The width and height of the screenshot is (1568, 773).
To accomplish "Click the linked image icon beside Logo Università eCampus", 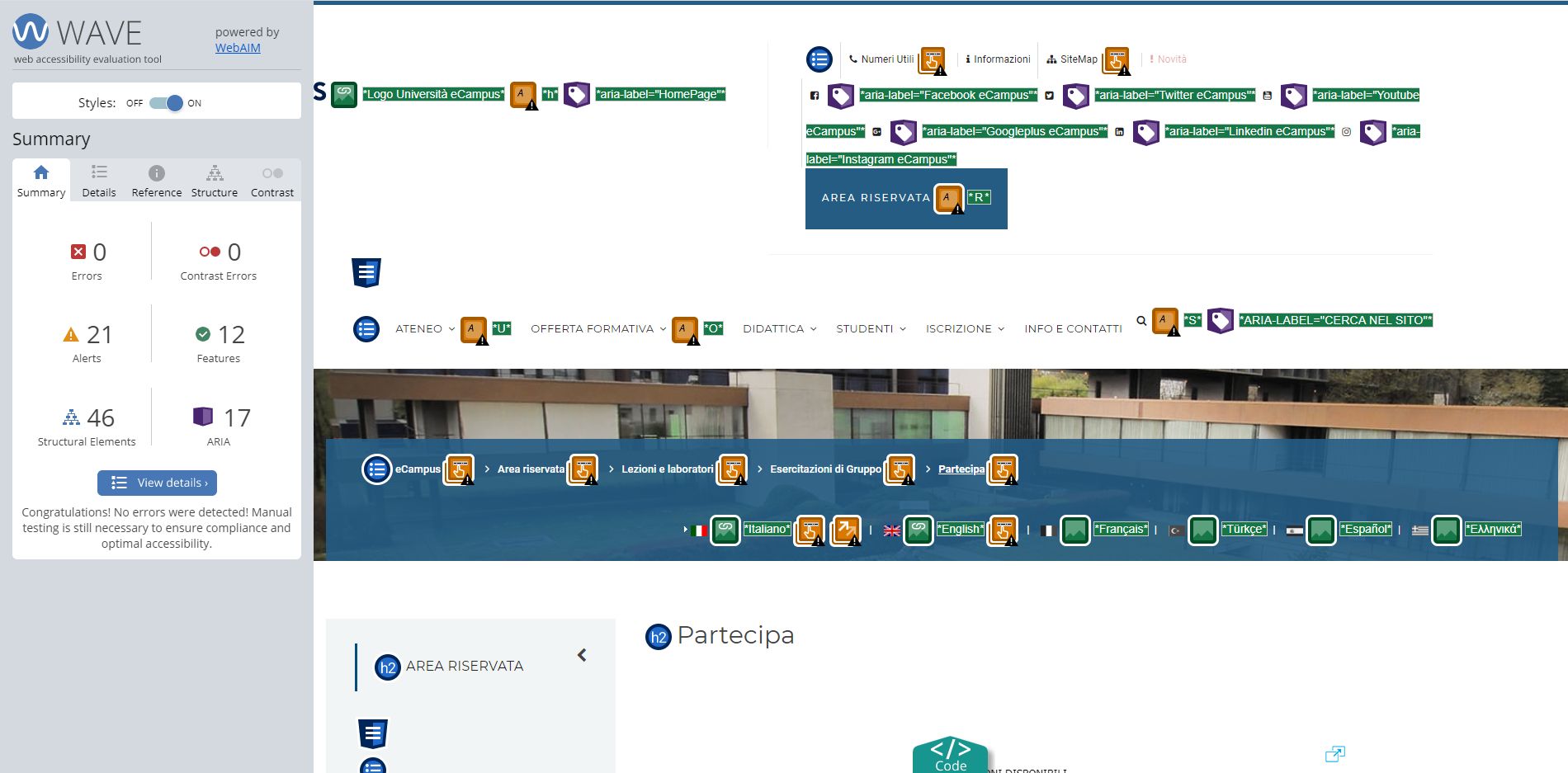I will tap(344, 95).
